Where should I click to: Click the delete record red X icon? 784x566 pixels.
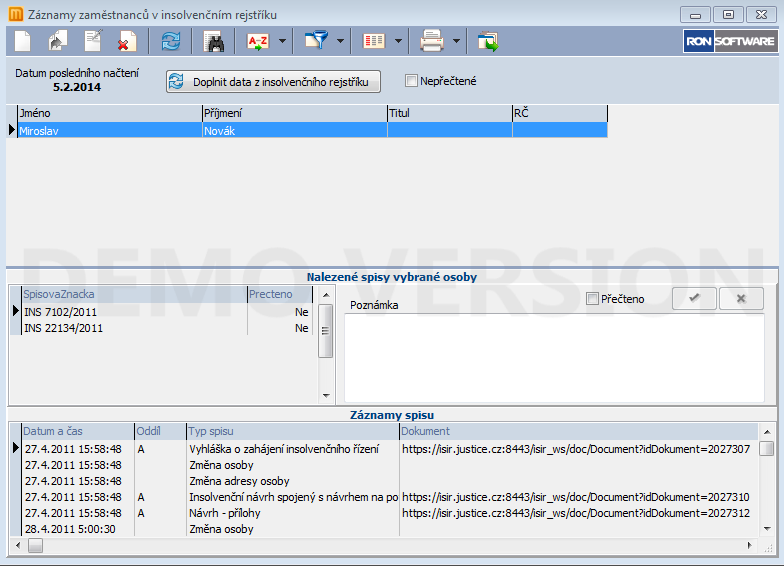[127, 41]
